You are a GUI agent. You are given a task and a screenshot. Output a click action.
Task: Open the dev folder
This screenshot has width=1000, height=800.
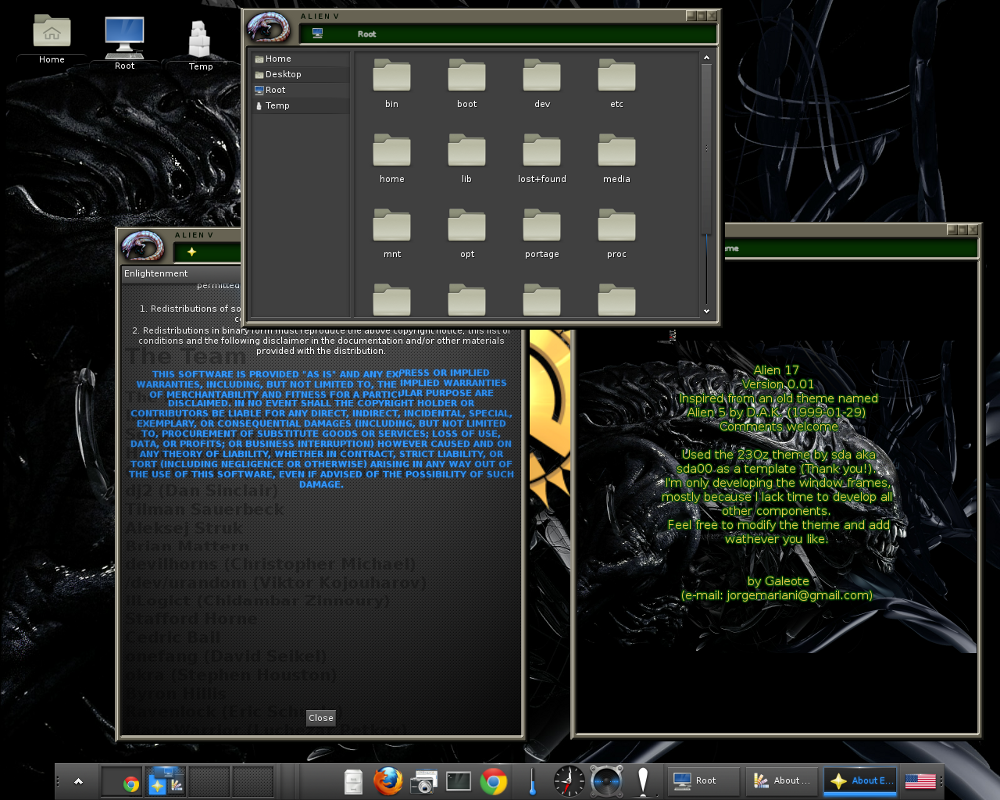point(542,83)
